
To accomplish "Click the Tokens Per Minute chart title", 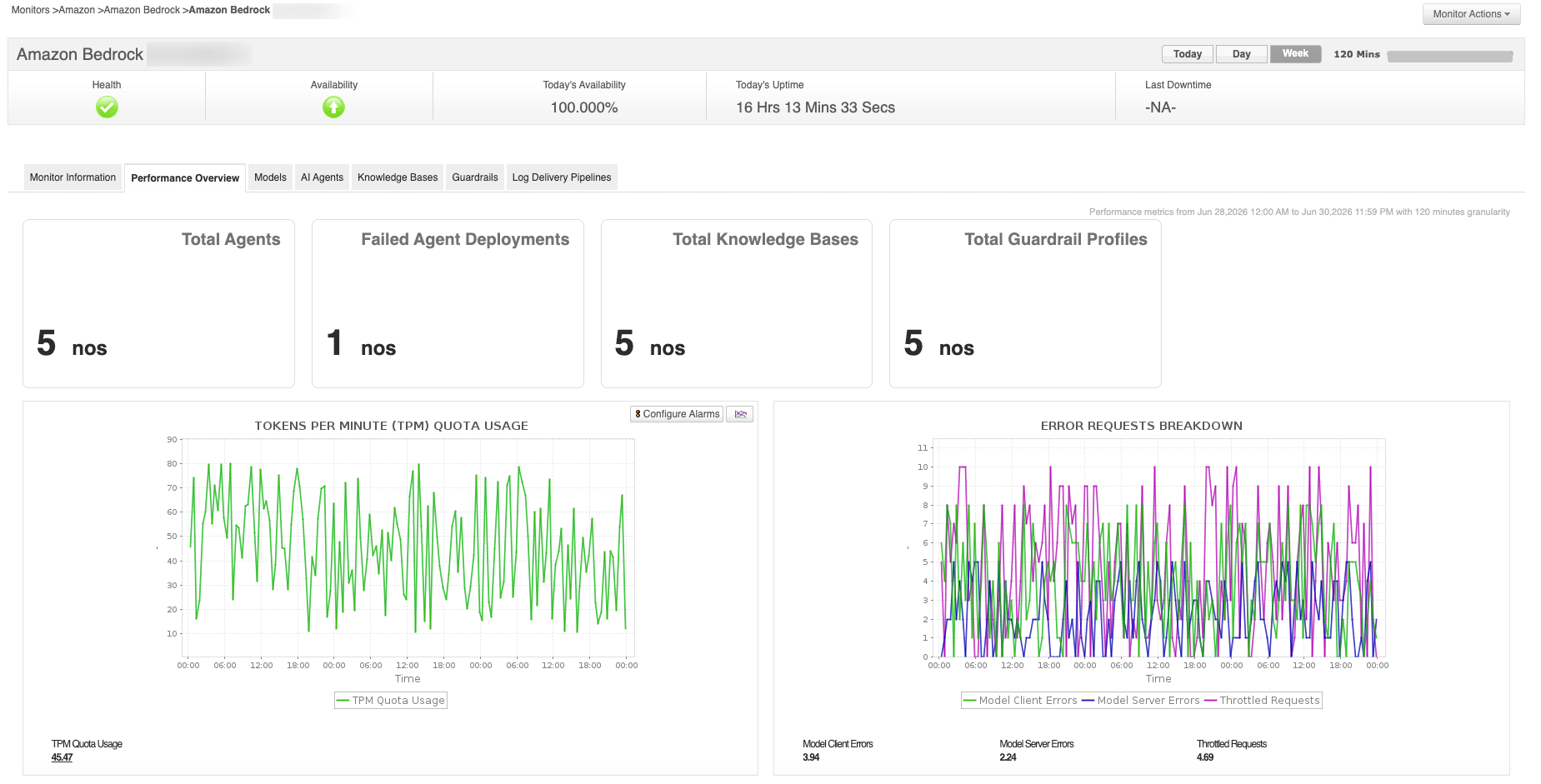I will click(391, 426).
